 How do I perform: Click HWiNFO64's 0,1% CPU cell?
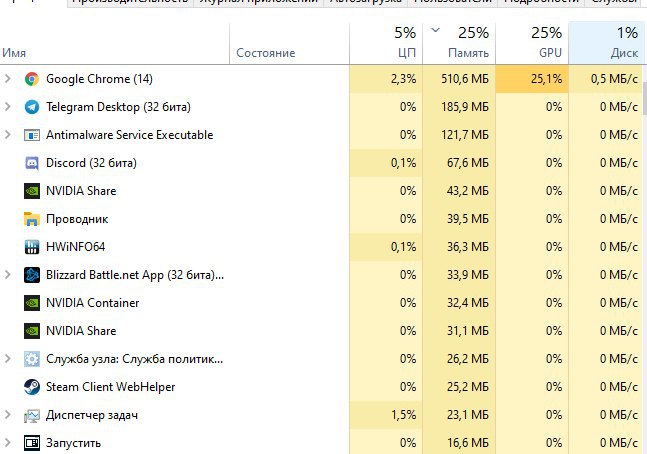click(x=386, y=247)
